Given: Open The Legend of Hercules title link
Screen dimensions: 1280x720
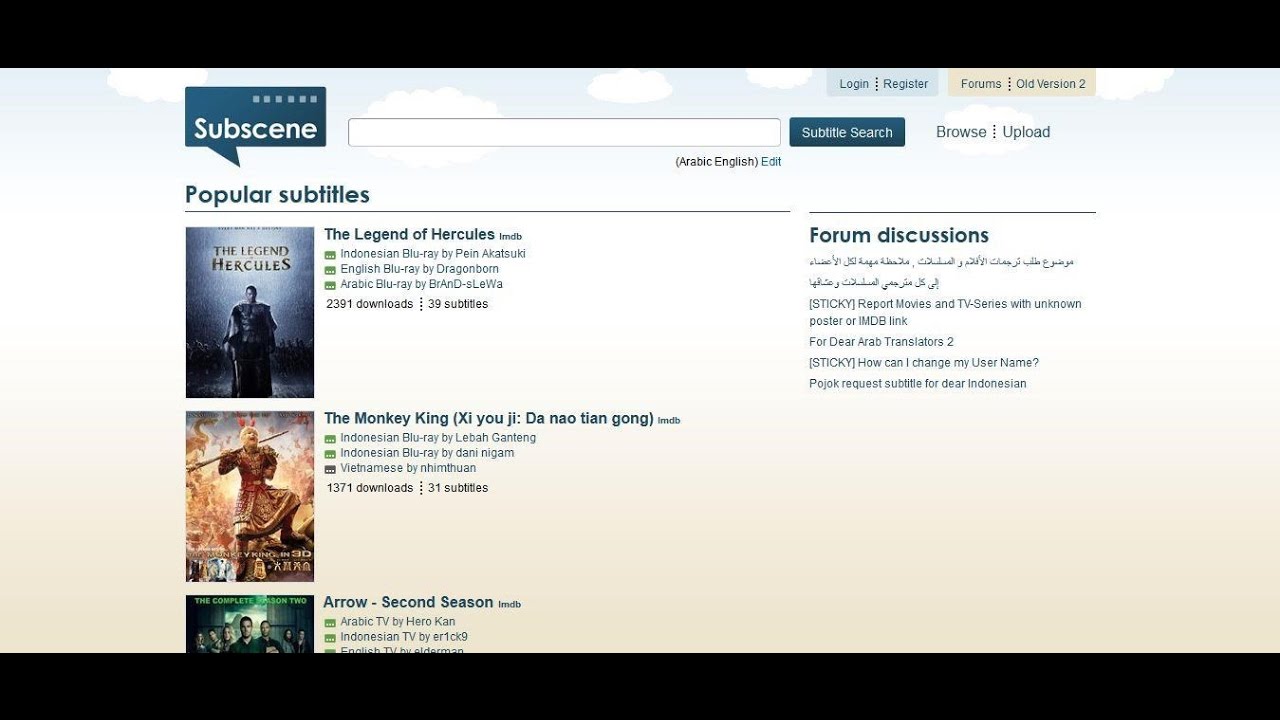Looking at the screenshot, I should point(409,235).
